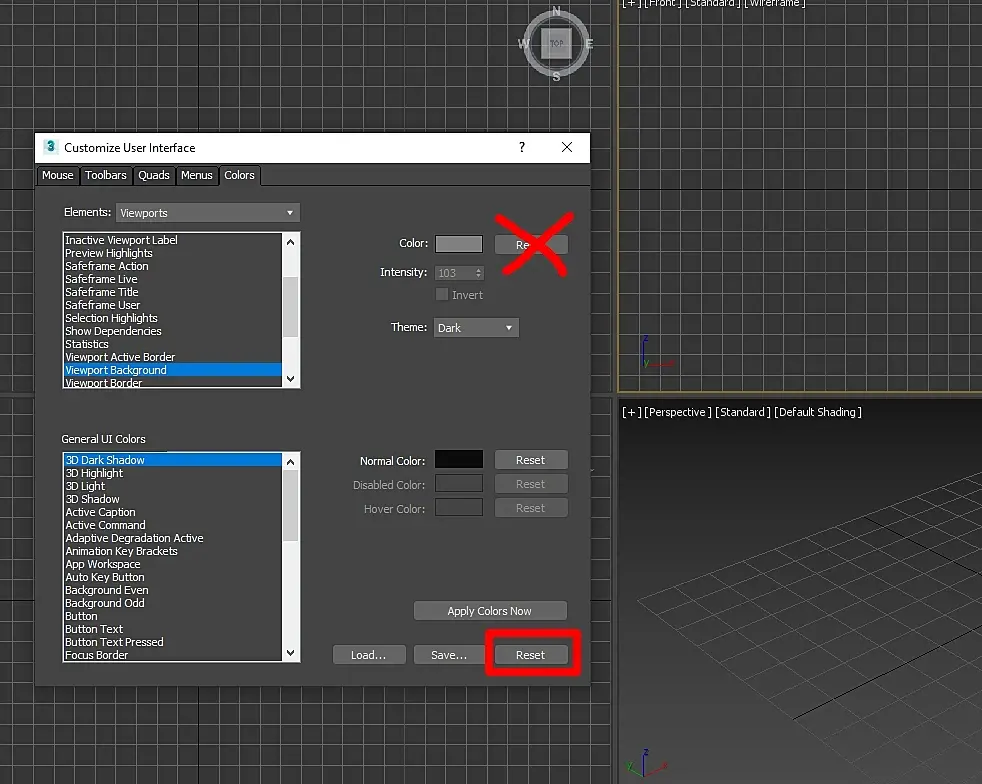Click ViewCube compass W direction
982x784 pixels.
pos(524,44)
